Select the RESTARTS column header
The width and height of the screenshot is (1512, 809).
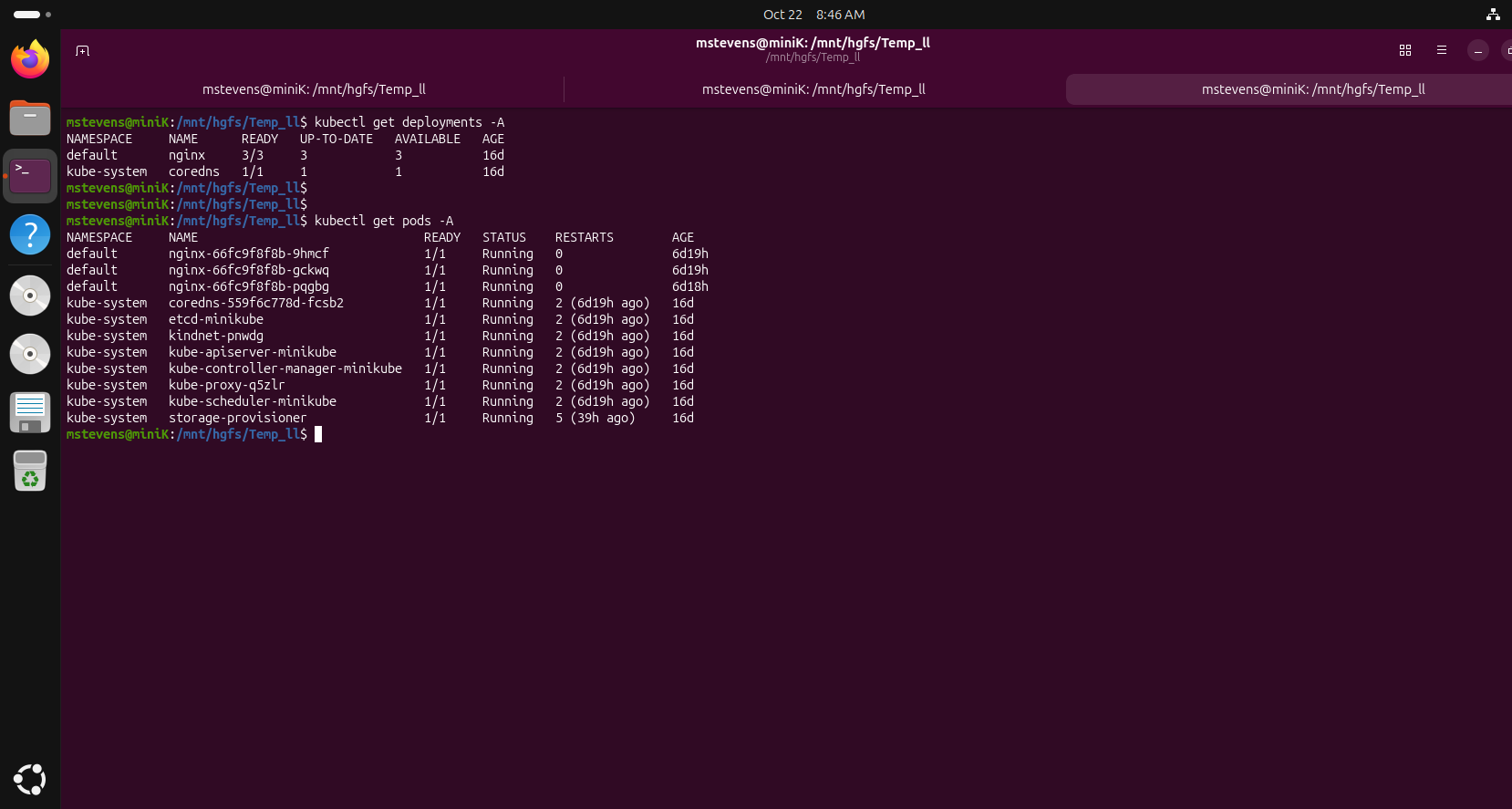585,237
